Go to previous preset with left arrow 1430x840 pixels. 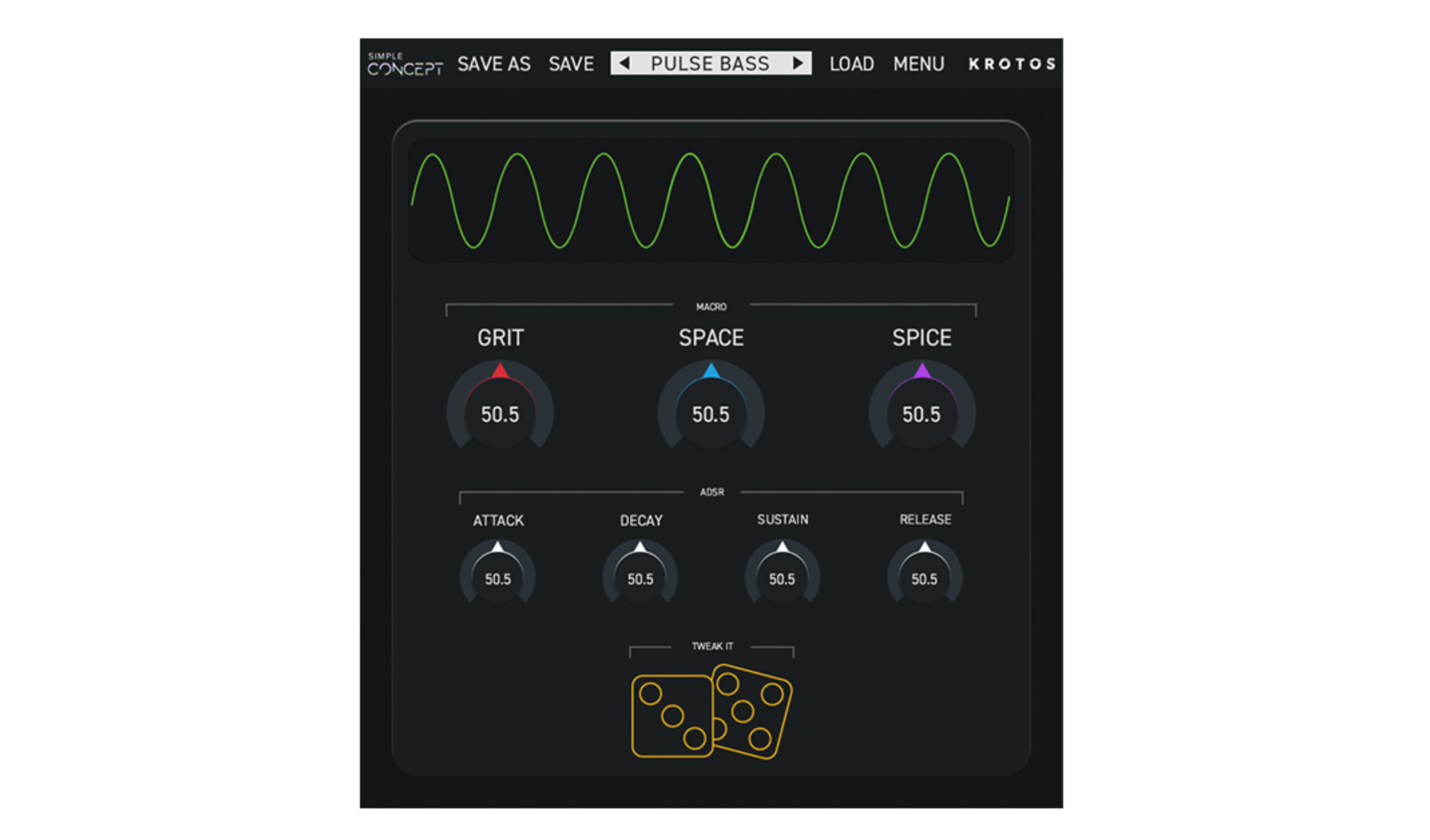pos(624,63)
